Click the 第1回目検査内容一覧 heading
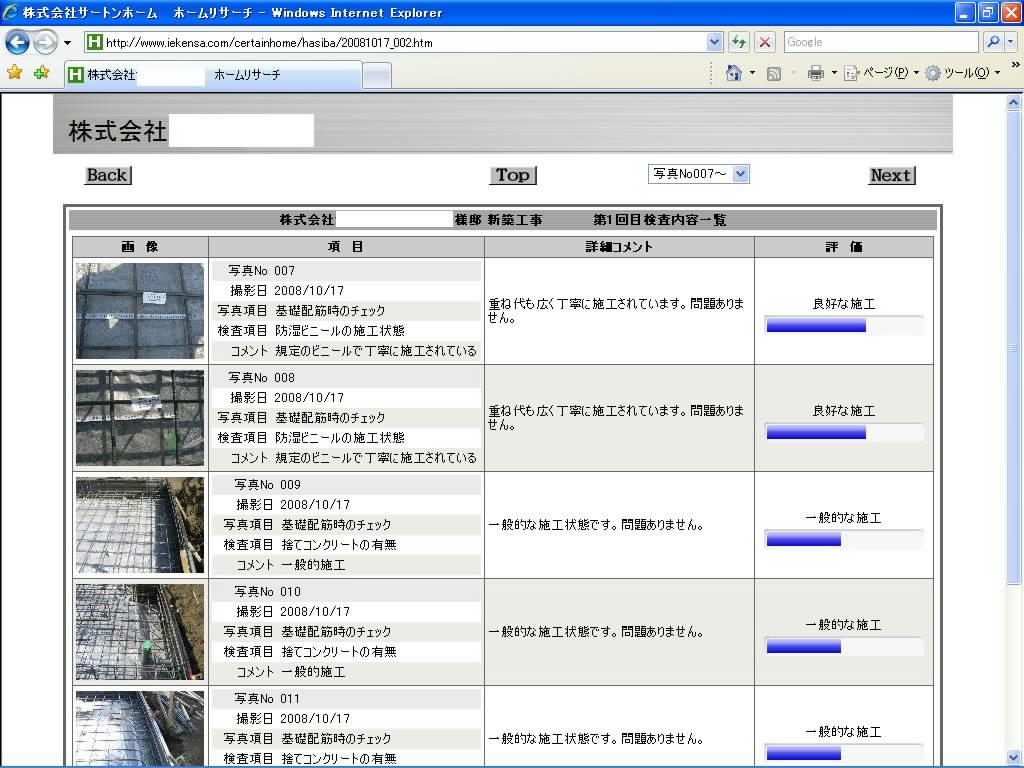Screen dimensions: 1024x768 [660, 220]
